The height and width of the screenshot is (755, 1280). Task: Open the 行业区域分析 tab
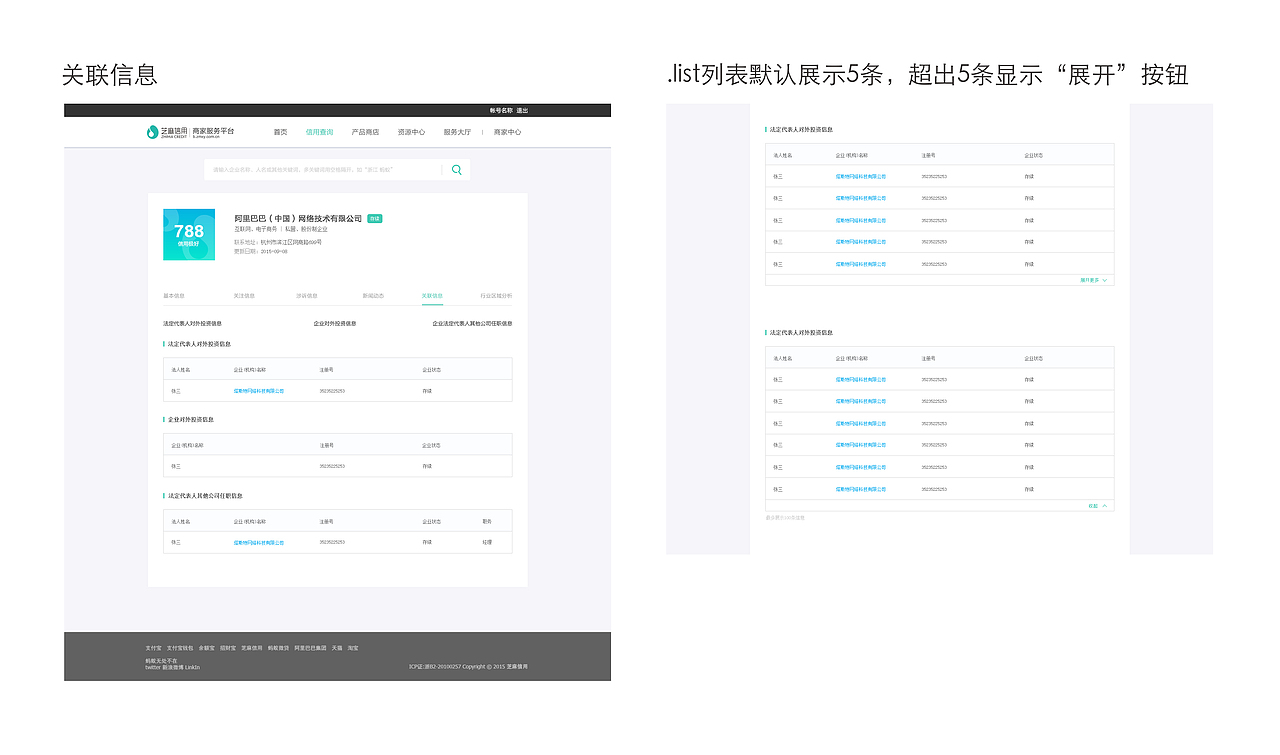tap(491, 296)
